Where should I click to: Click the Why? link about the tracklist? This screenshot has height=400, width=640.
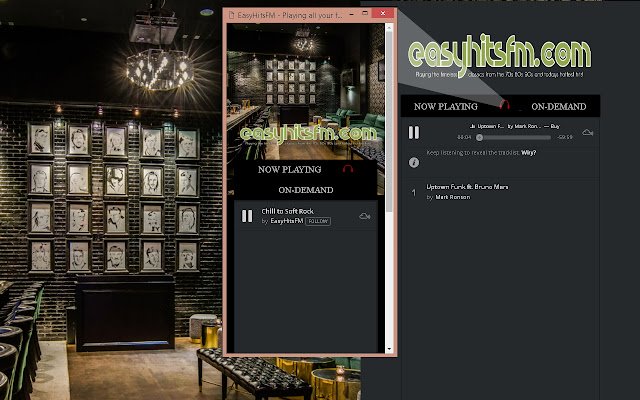[529, 153]
